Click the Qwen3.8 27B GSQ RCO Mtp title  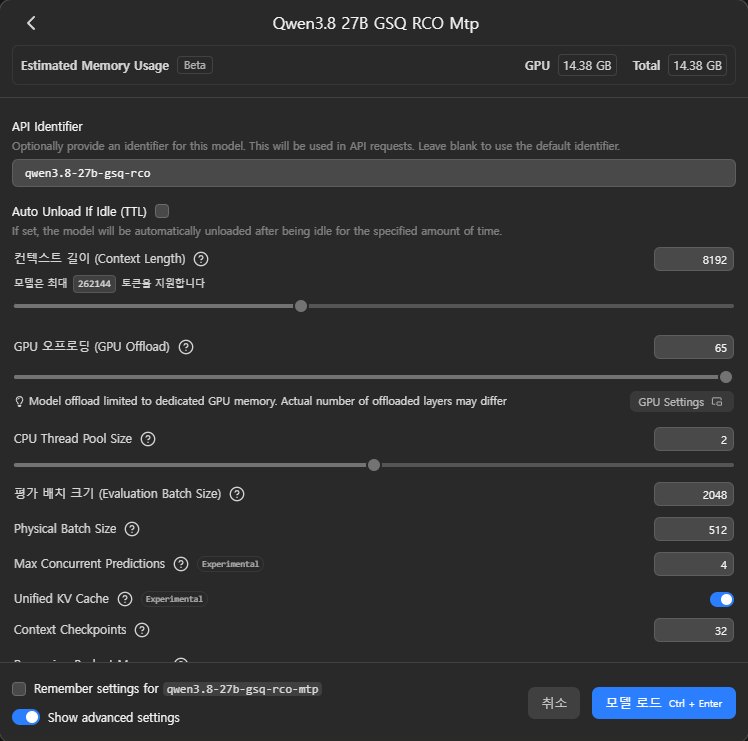375,23
